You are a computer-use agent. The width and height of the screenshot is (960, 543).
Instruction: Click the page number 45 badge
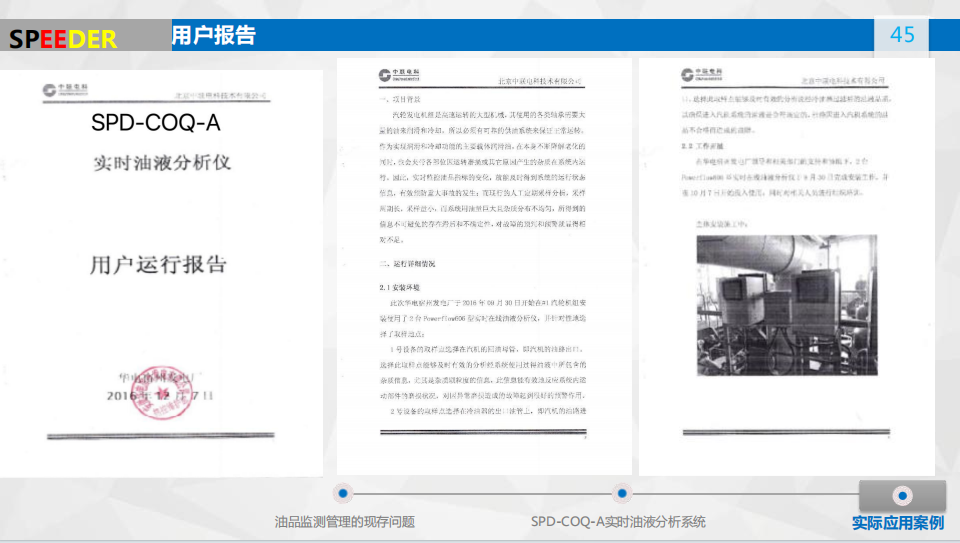coord(902,35)
